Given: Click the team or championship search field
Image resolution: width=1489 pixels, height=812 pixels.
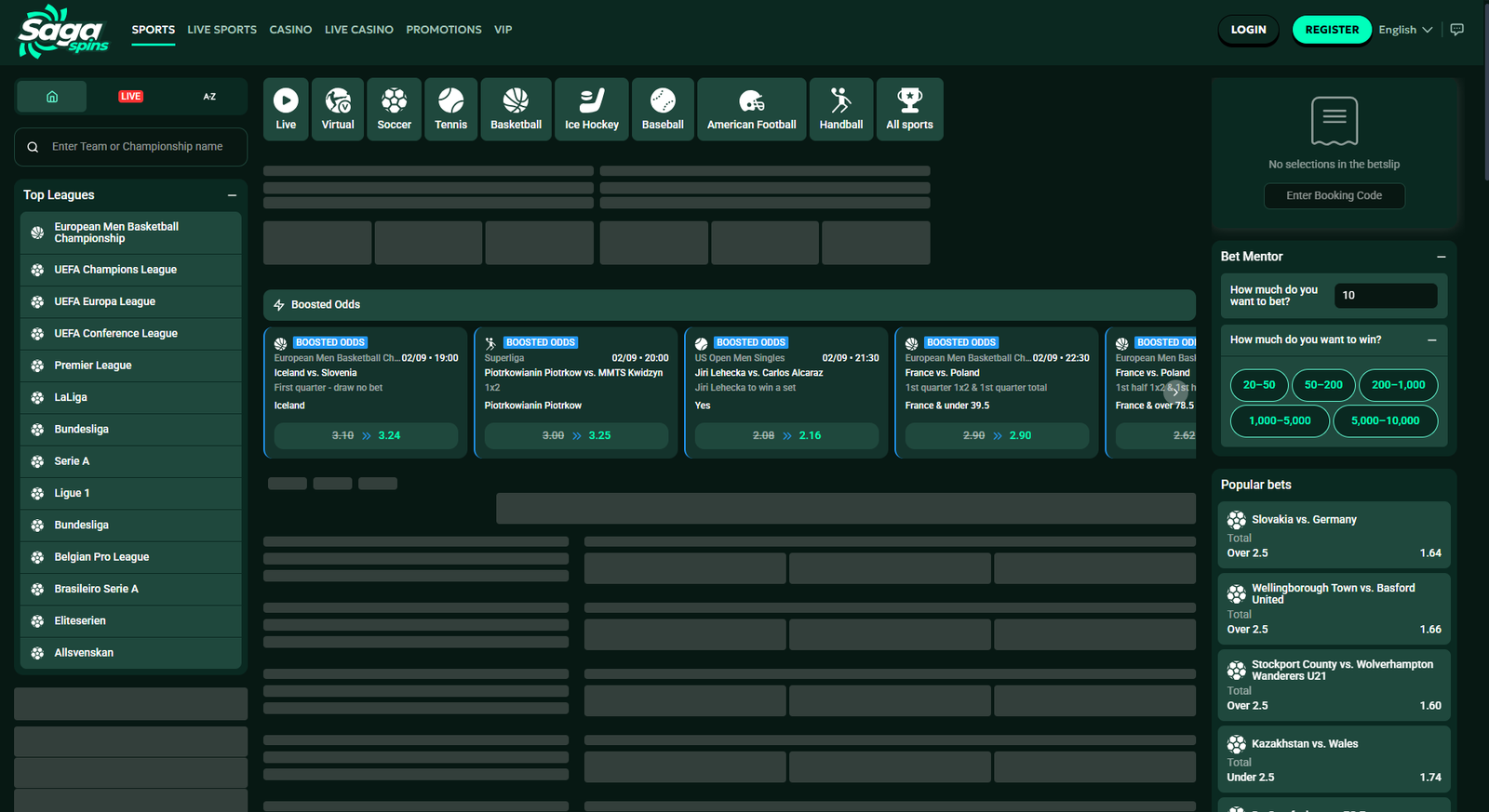Looking at the screenshot, I should click(x=138, y=147).
